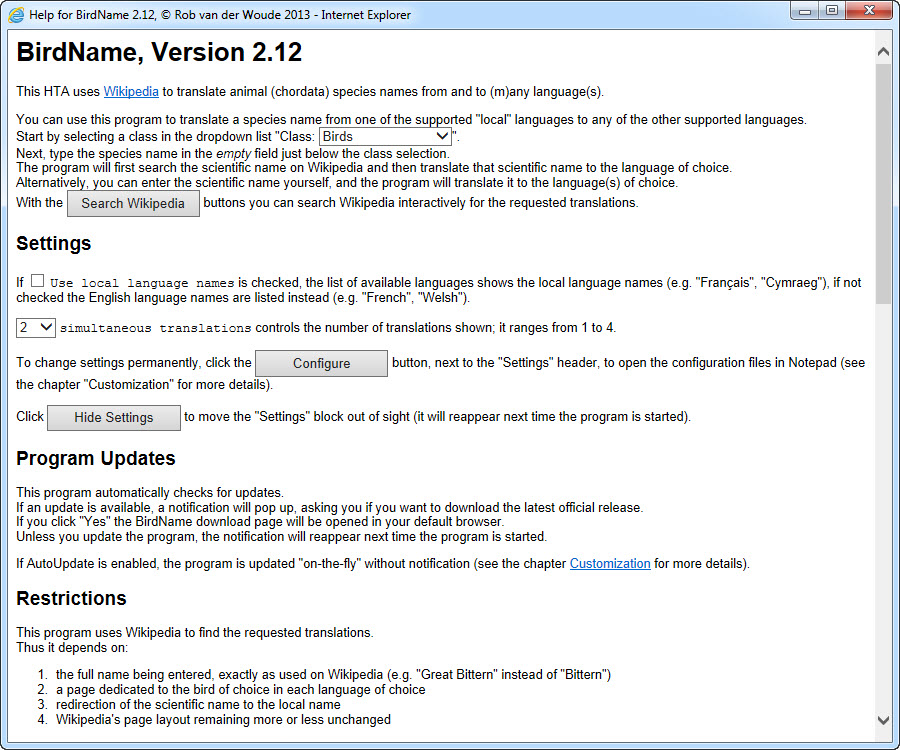Minimize the Help window

805,11
